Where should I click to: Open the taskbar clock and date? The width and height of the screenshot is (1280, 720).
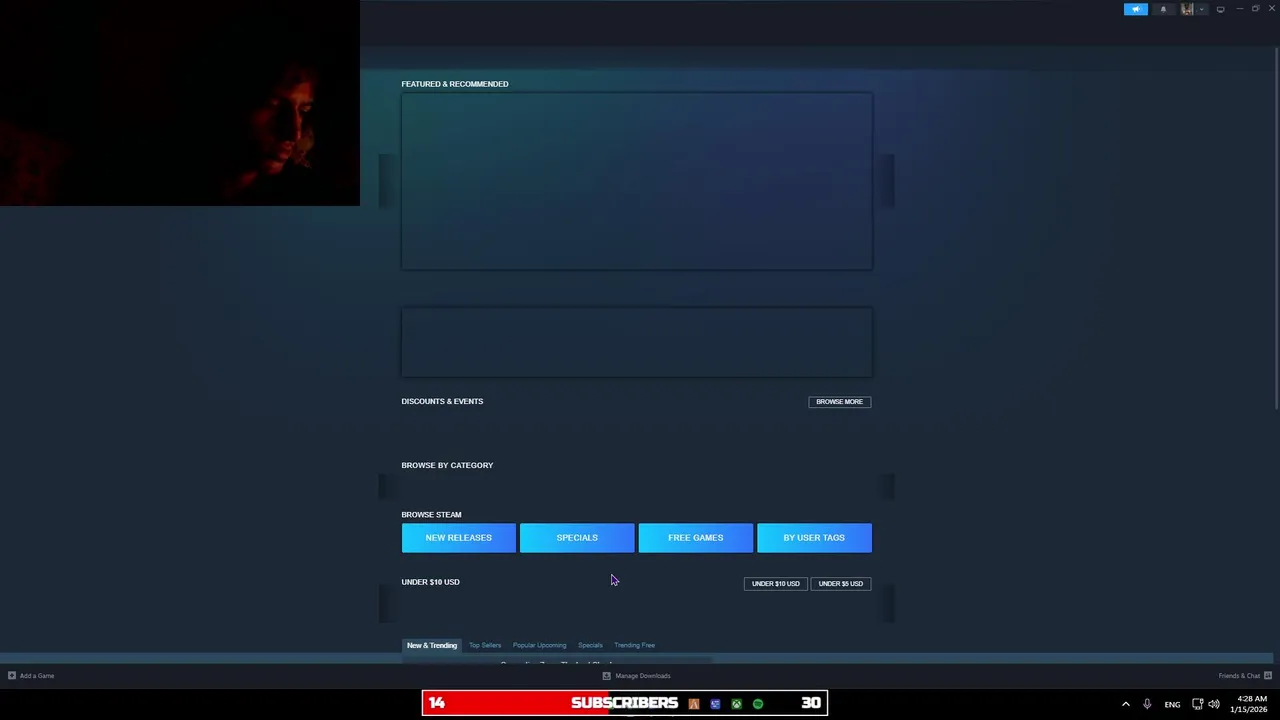pyautogui.click(x=1251, y=704)
